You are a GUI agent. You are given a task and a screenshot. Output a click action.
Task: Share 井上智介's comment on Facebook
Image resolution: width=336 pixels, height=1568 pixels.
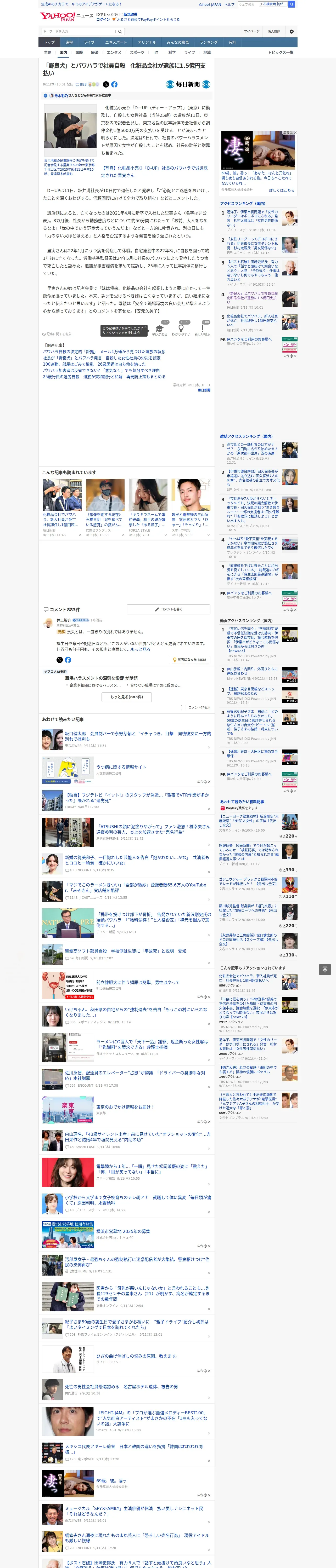[68, 659]
